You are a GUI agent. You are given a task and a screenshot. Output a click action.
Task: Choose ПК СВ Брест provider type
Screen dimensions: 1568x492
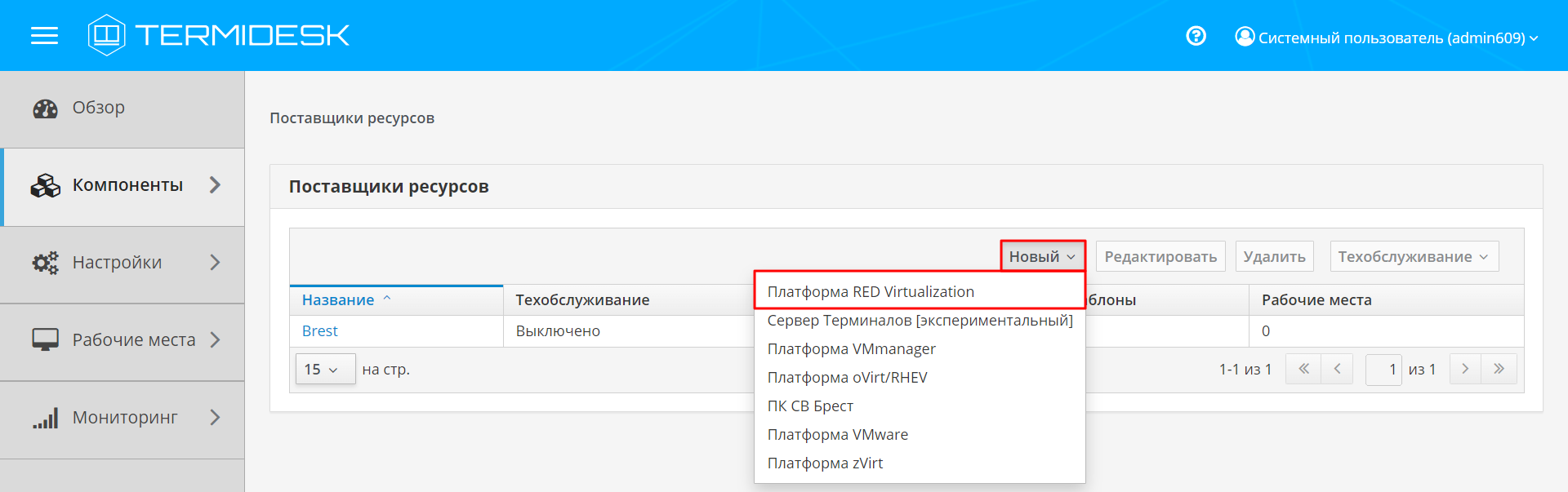click(x=810, y=406)
